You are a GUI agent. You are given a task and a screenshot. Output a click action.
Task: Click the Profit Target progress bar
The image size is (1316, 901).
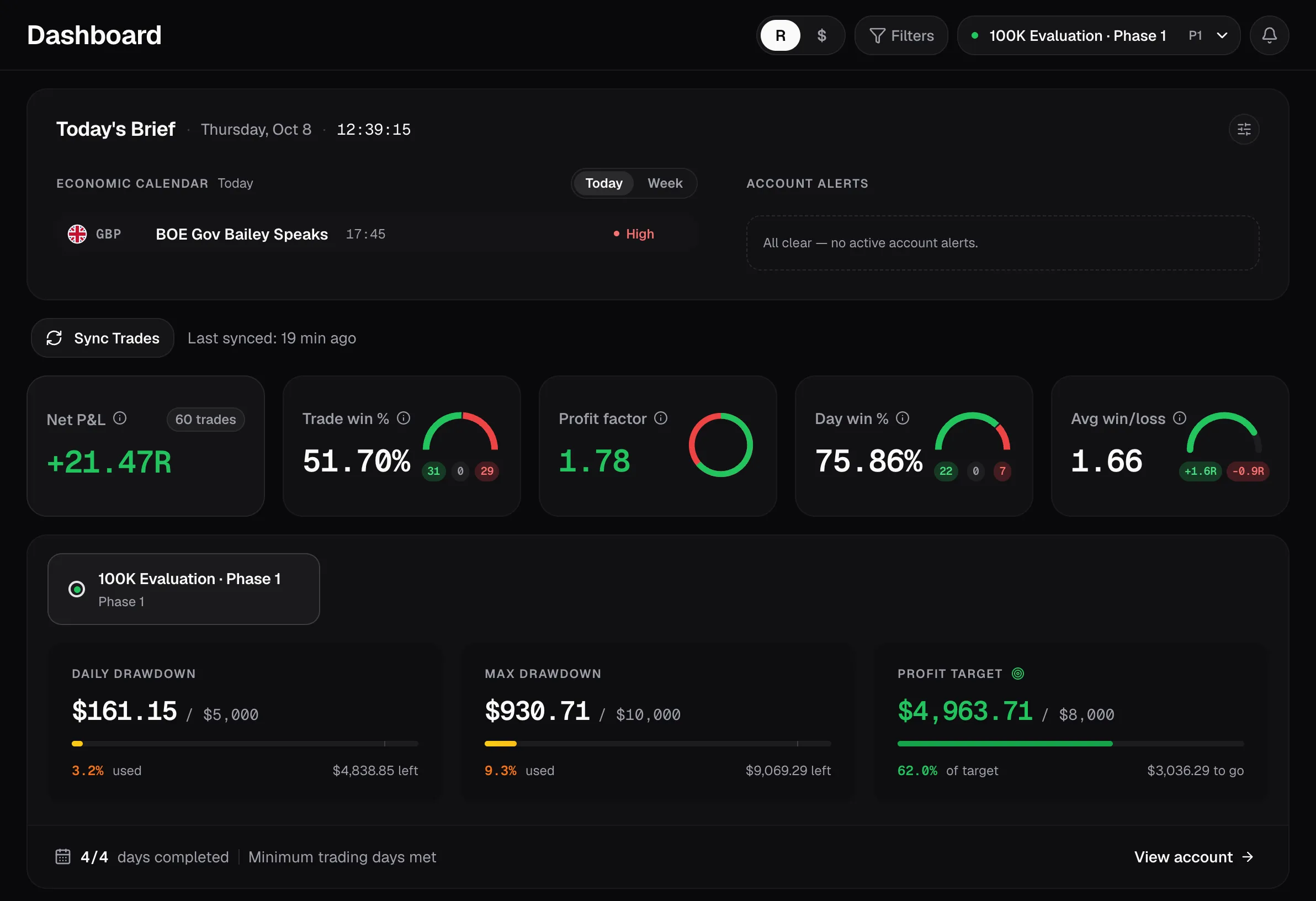pos(1071,744)
